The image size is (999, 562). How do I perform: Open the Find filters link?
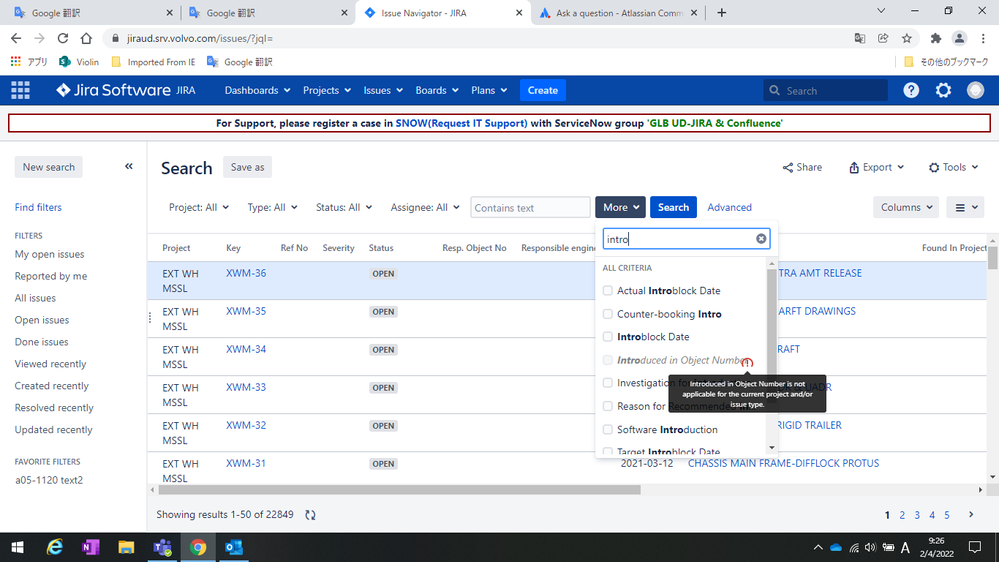pyautogui.click(x=38, y=207)
